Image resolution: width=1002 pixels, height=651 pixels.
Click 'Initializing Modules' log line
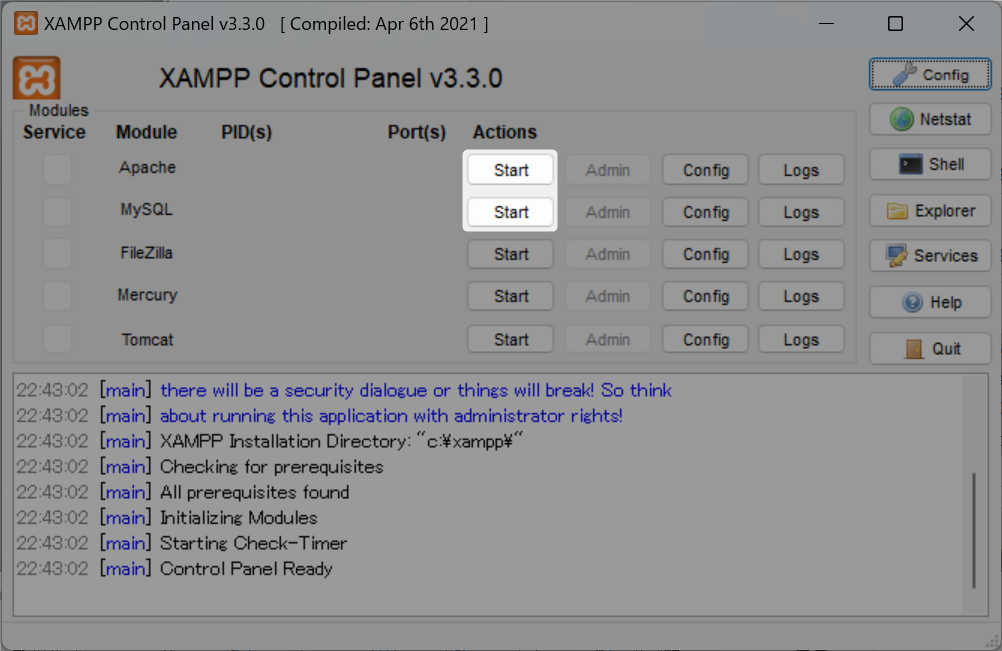point(238,517)
